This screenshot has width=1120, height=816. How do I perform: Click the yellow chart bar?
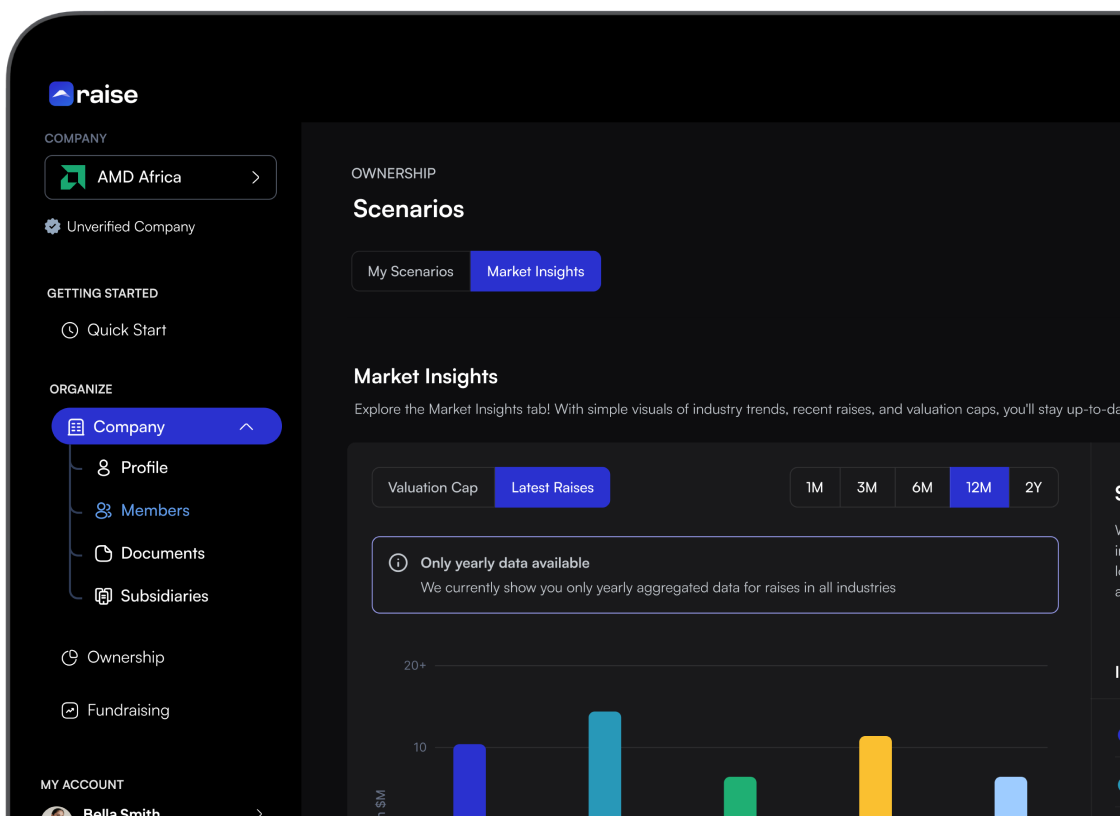875,775
